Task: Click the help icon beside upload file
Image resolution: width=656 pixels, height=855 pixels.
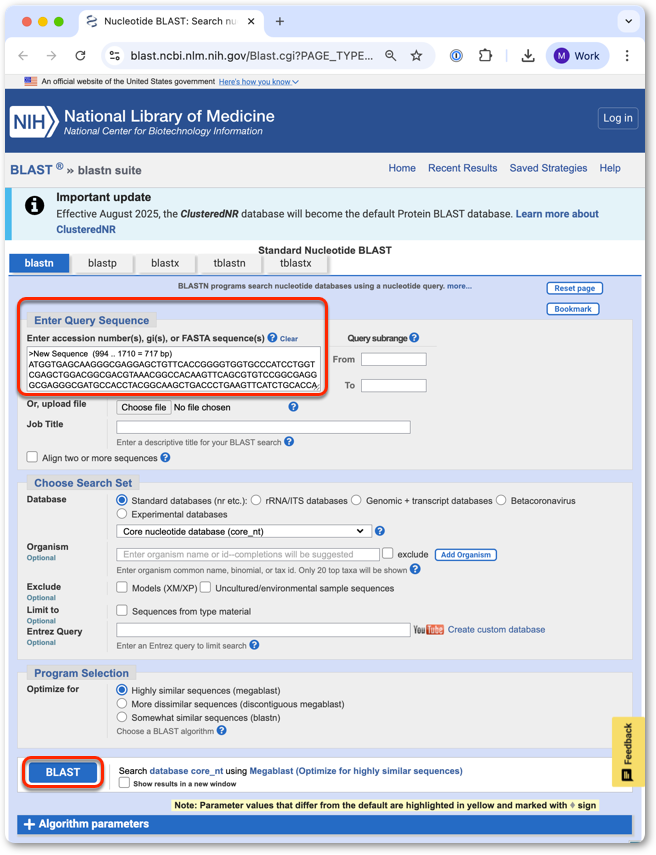Action: 293,407
